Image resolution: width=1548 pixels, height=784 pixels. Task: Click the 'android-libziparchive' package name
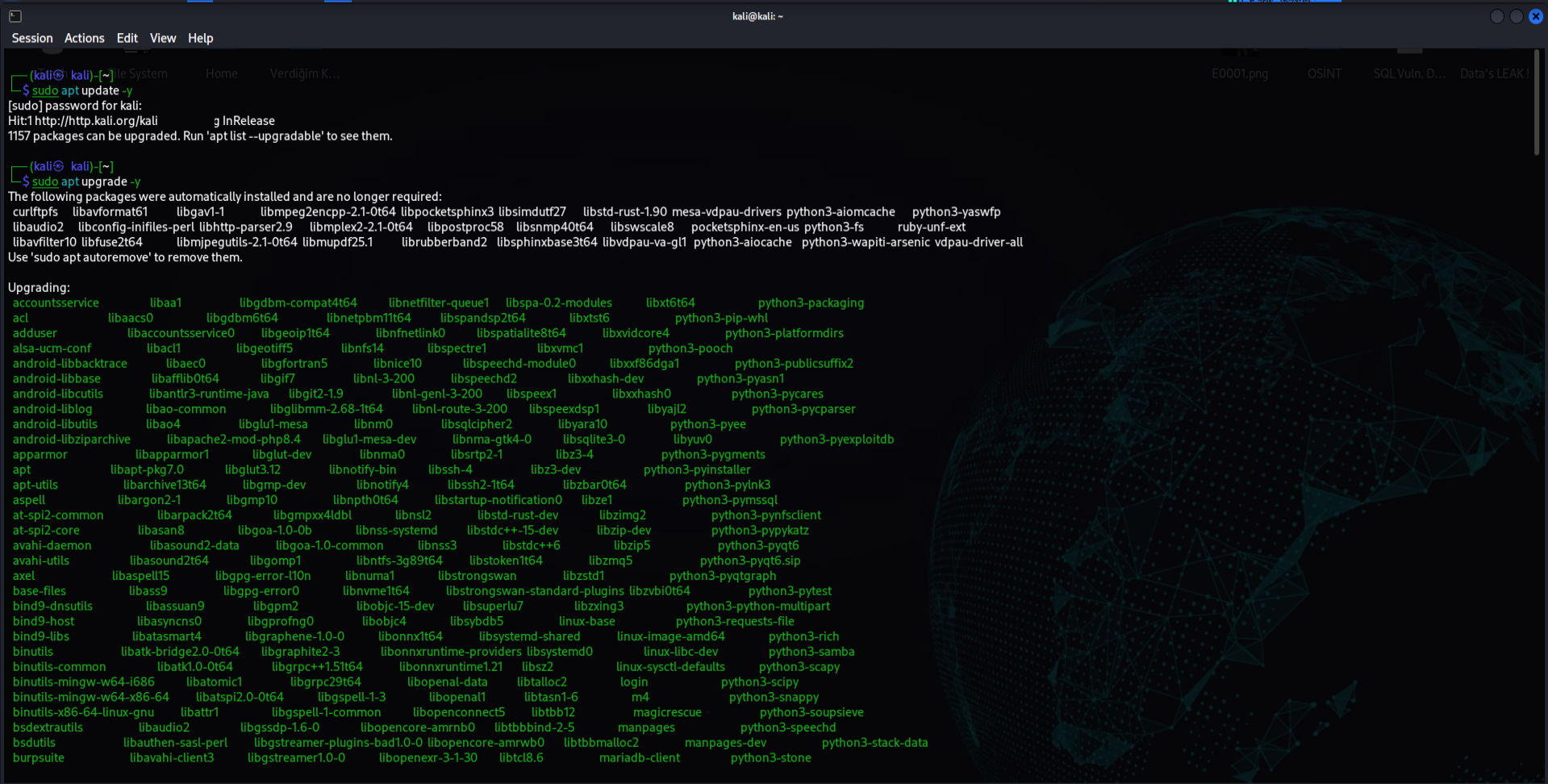pyautogui.click(x=72, y=440)
